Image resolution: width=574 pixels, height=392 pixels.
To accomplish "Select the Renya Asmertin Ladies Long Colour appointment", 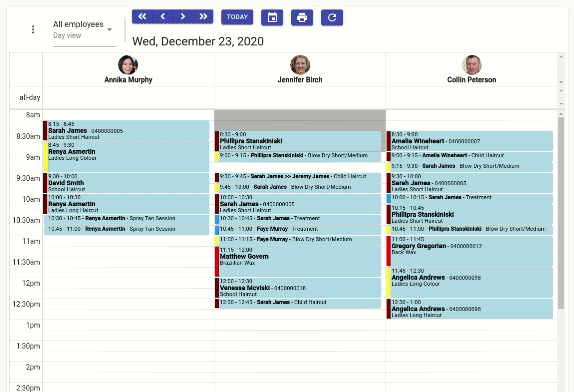I will point(126,157).
